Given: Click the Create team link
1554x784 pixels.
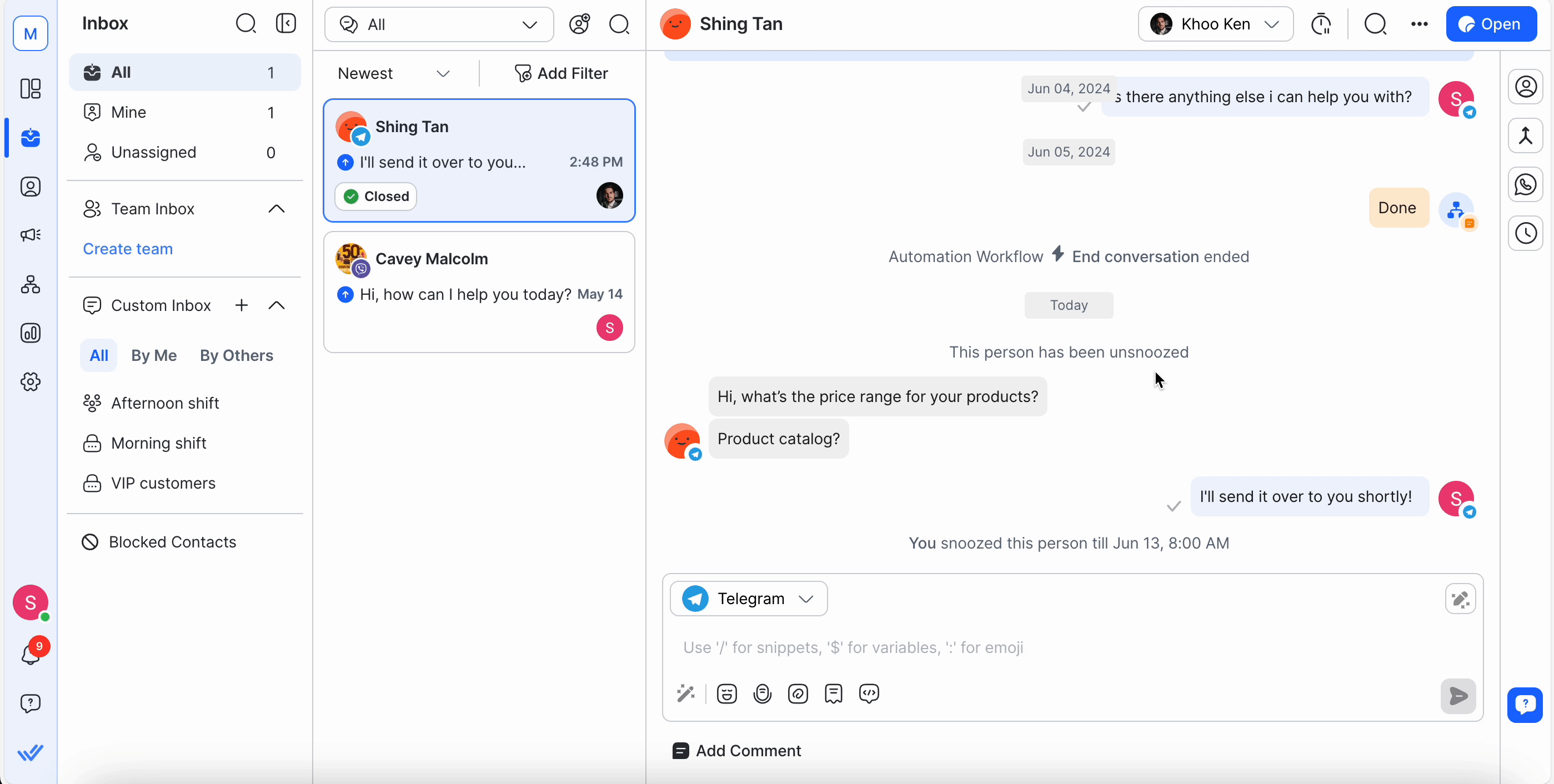Looking at the screenshot, I should [128, 248].
